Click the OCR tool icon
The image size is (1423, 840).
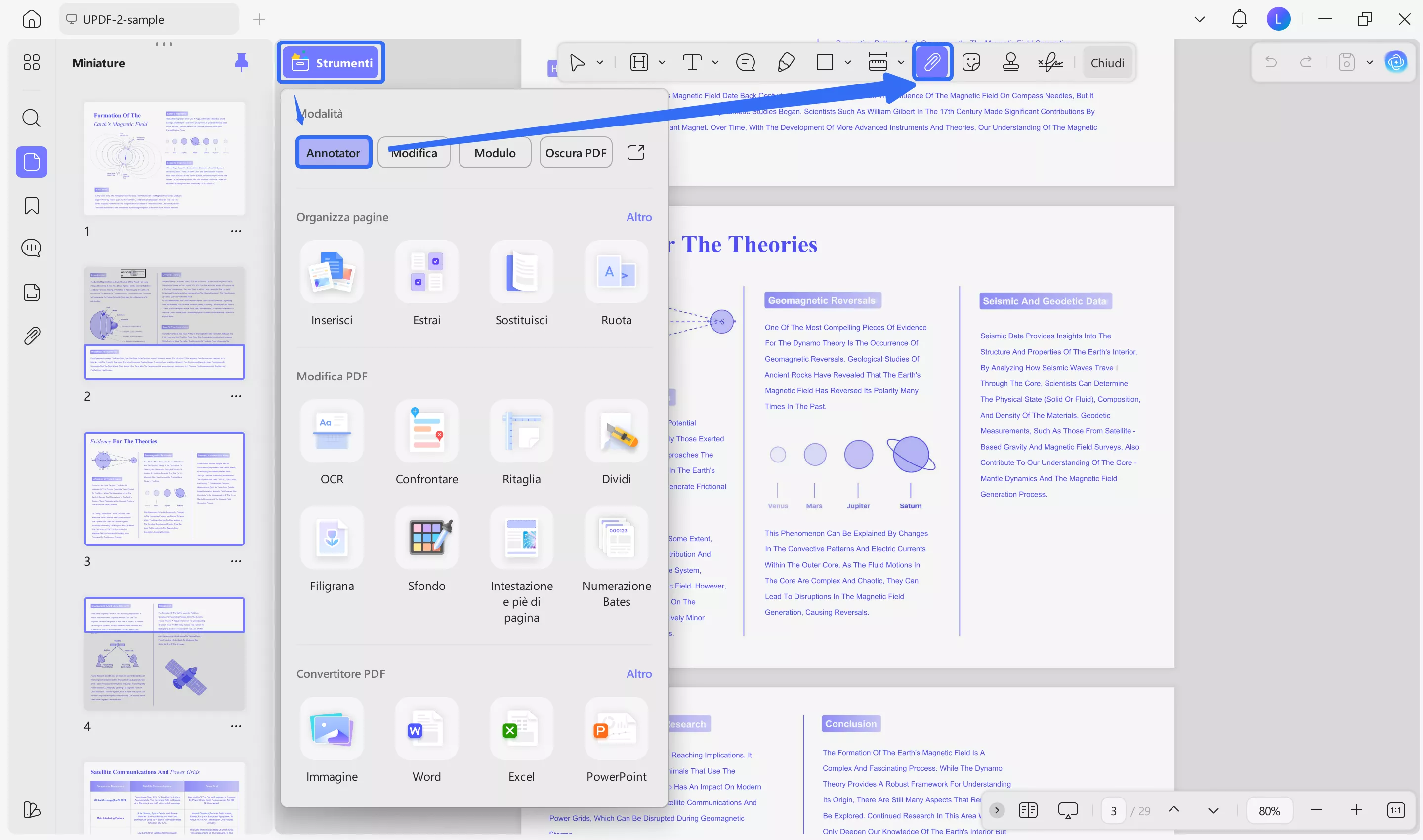pyautogui.click(x=332, y=431)
